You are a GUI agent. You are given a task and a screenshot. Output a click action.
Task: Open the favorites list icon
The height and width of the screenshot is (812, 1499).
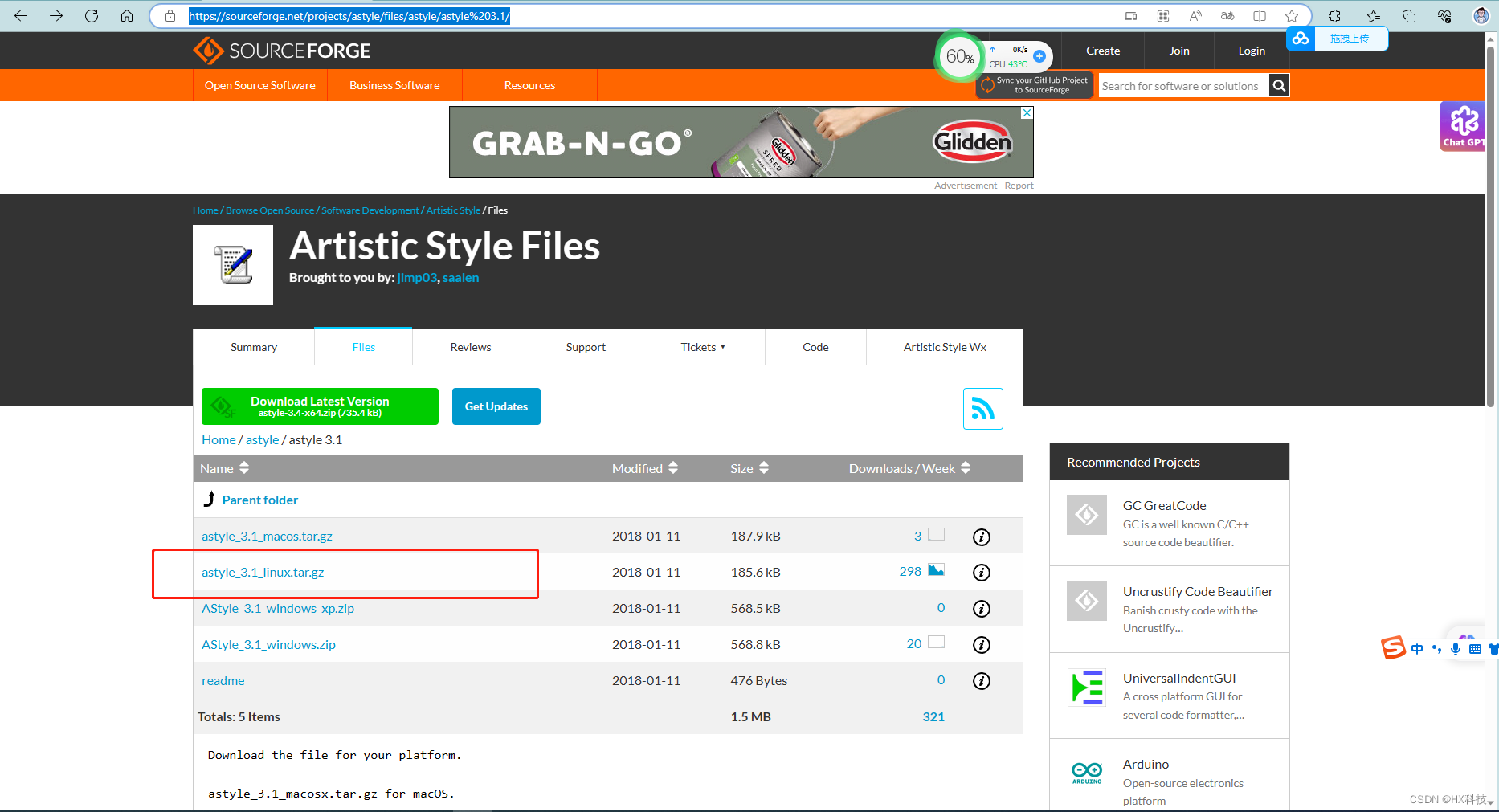click(x=1374, y=16)
